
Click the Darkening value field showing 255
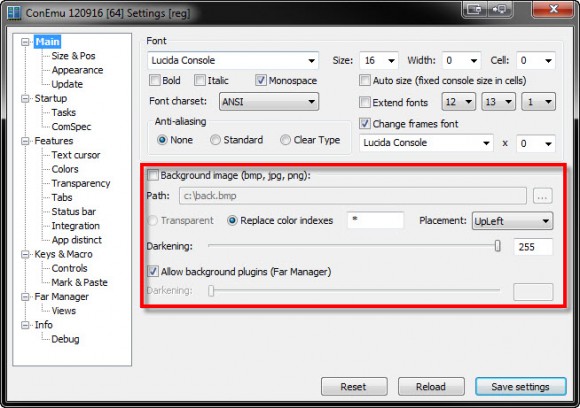pos(533,247)
